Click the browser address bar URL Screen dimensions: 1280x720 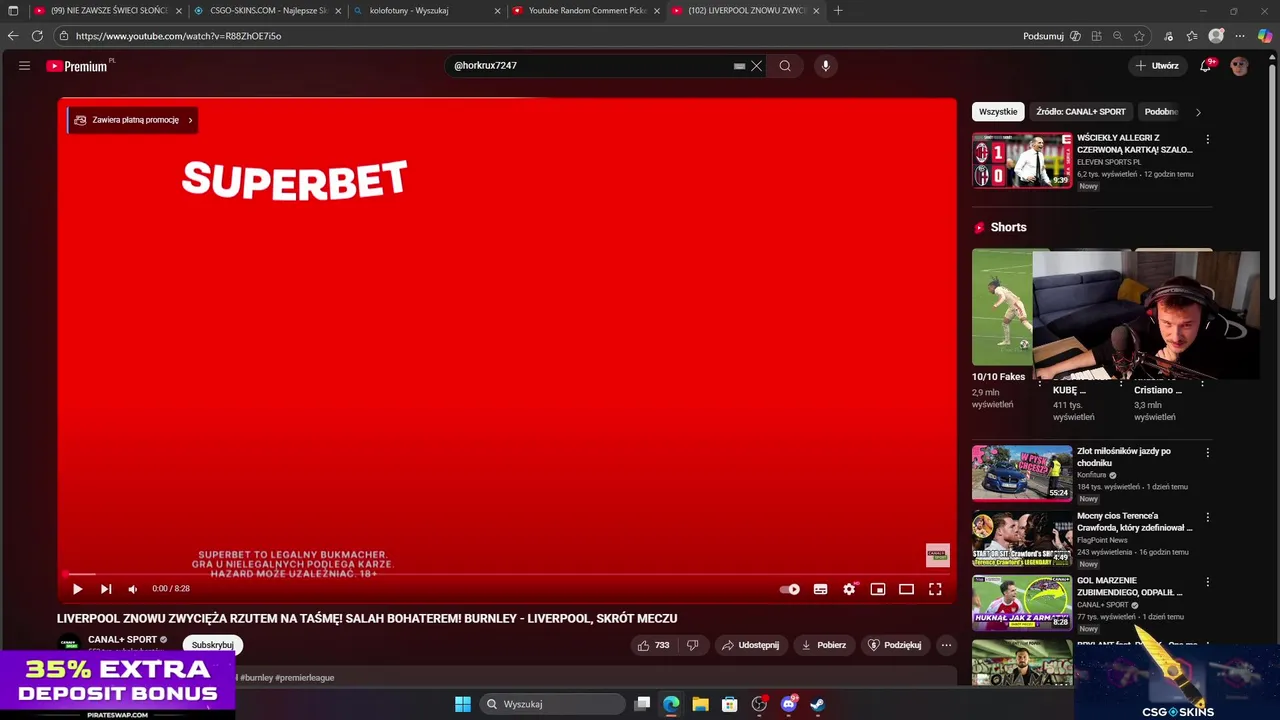pyautogui.click(x=179, y=36)
